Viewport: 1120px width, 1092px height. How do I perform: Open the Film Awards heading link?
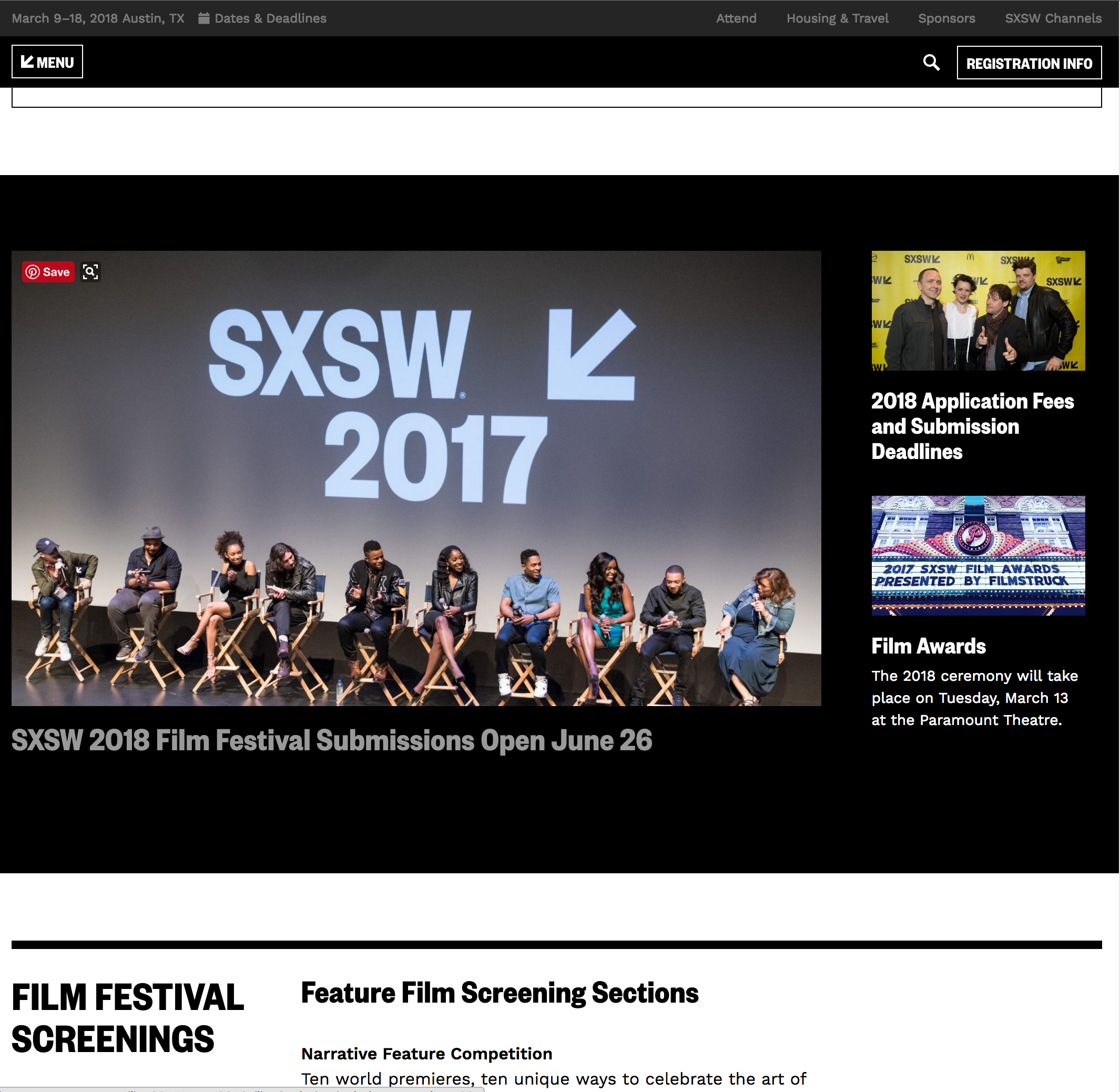[929, 646]
